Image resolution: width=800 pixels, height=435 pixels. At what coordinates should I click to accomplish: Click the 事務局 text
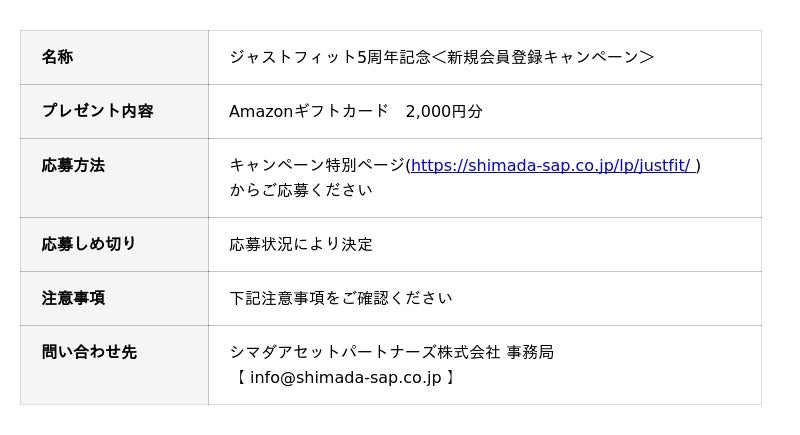click(x=530, y=352)
